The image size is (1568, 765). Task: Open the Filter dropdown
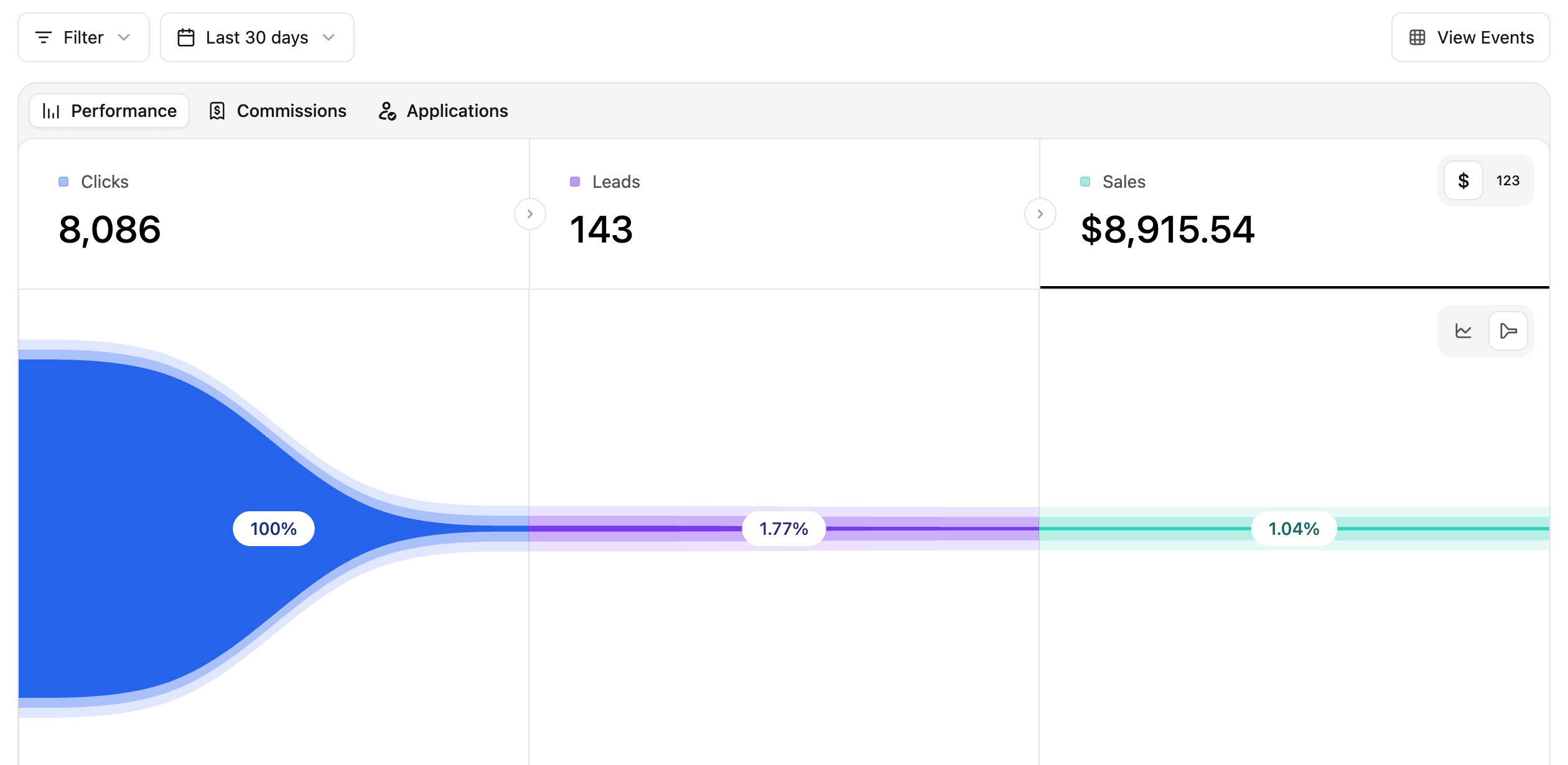pyautogui.click(x=83, y=37)
